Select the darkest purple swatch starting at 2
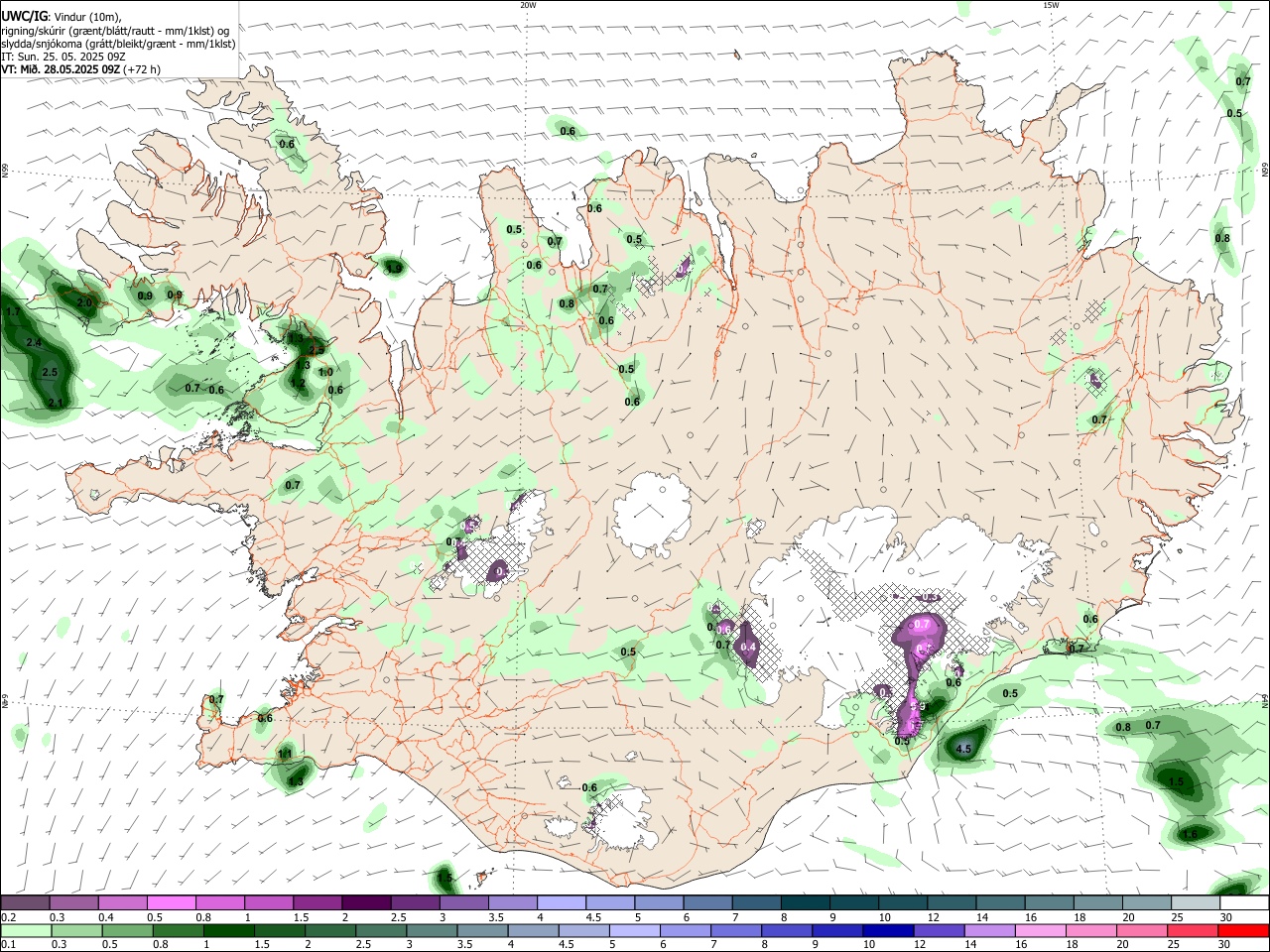The height and width of the screenshot is (952, 1270). pos(365,902)
